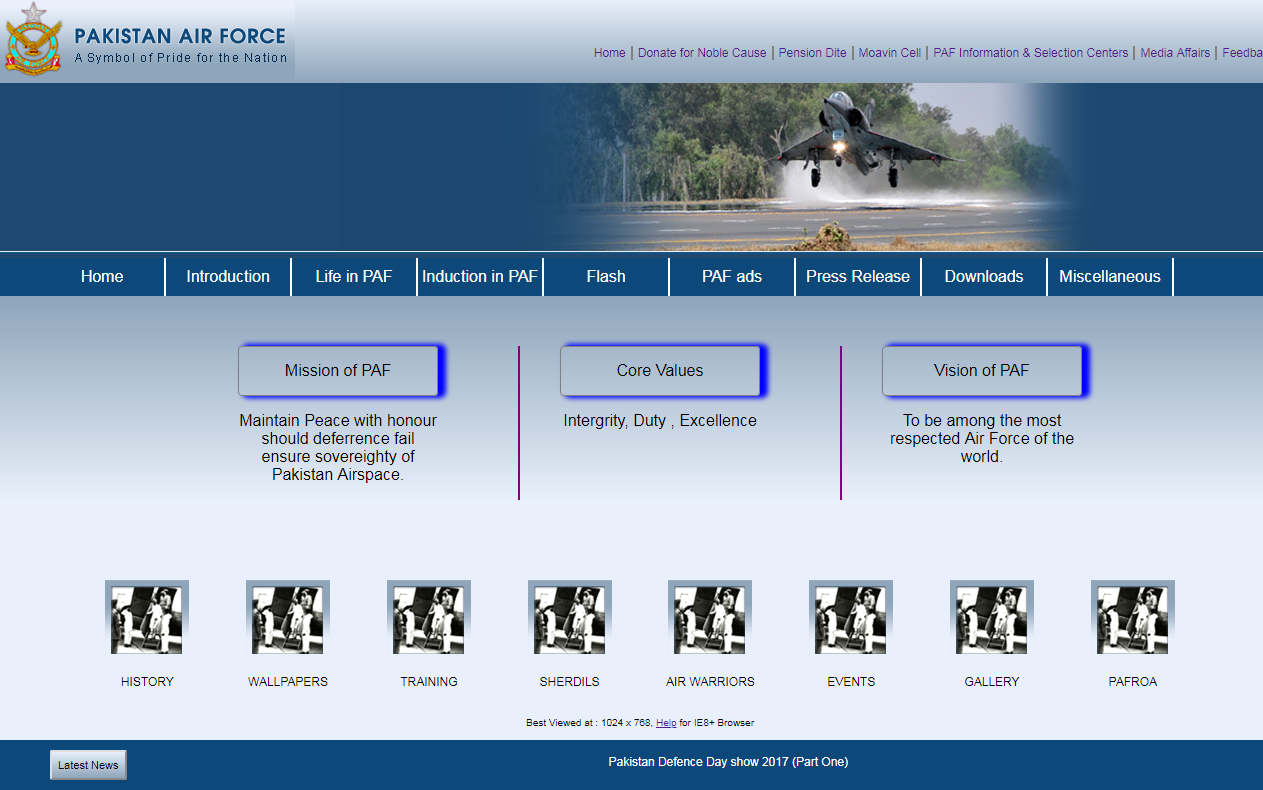Open the AIR WARRIORS thumbnail icon

pos(710,617)
